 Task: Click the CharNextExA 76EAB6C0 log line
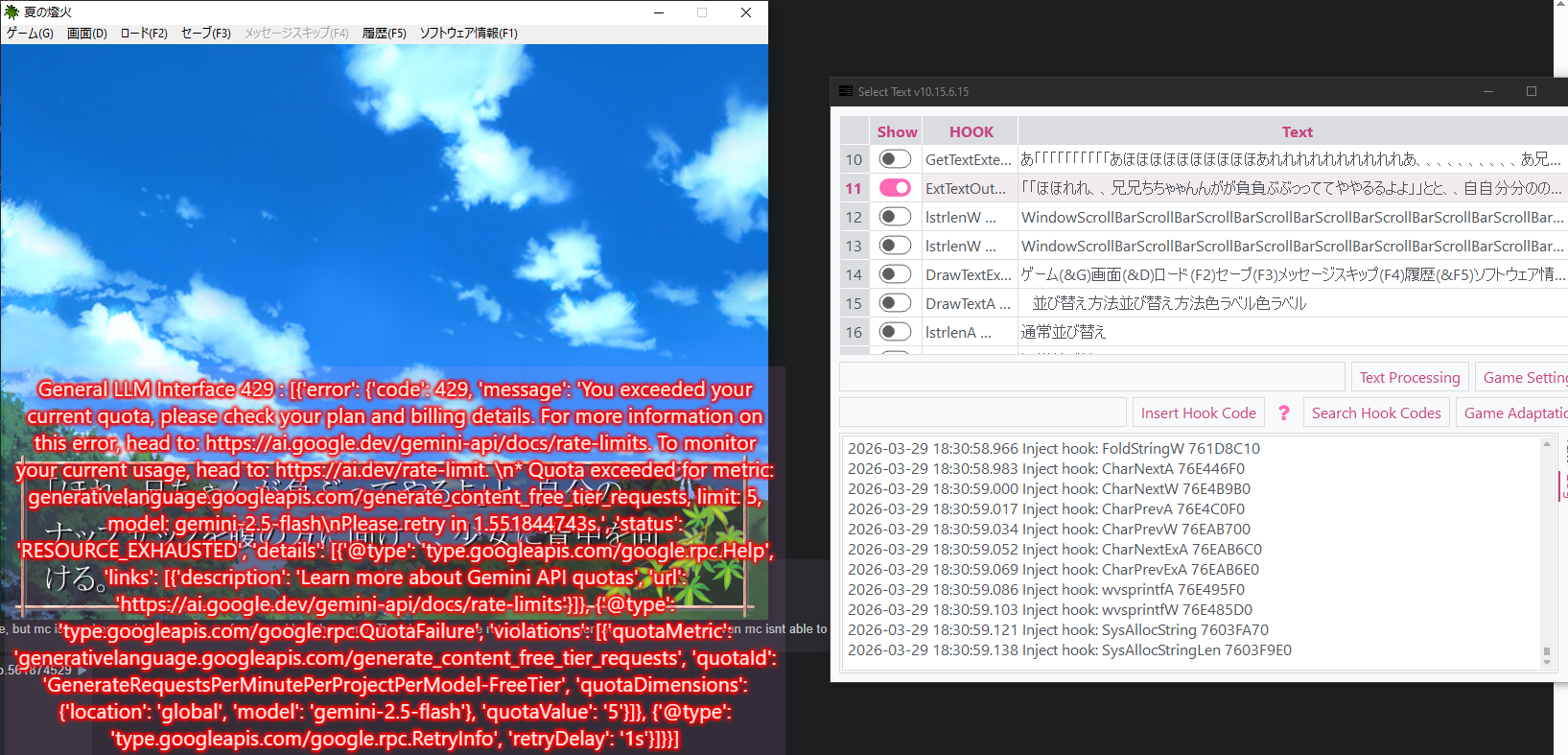pos(1055,549)
